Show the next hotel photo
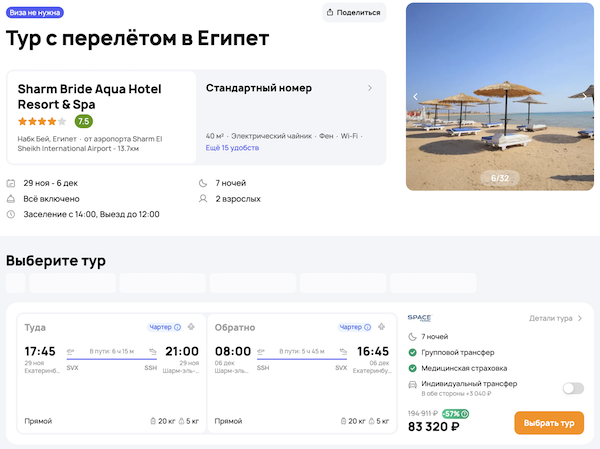Image resolution: width=600 pixels, height=449 pixels. (x=584, y=97)
